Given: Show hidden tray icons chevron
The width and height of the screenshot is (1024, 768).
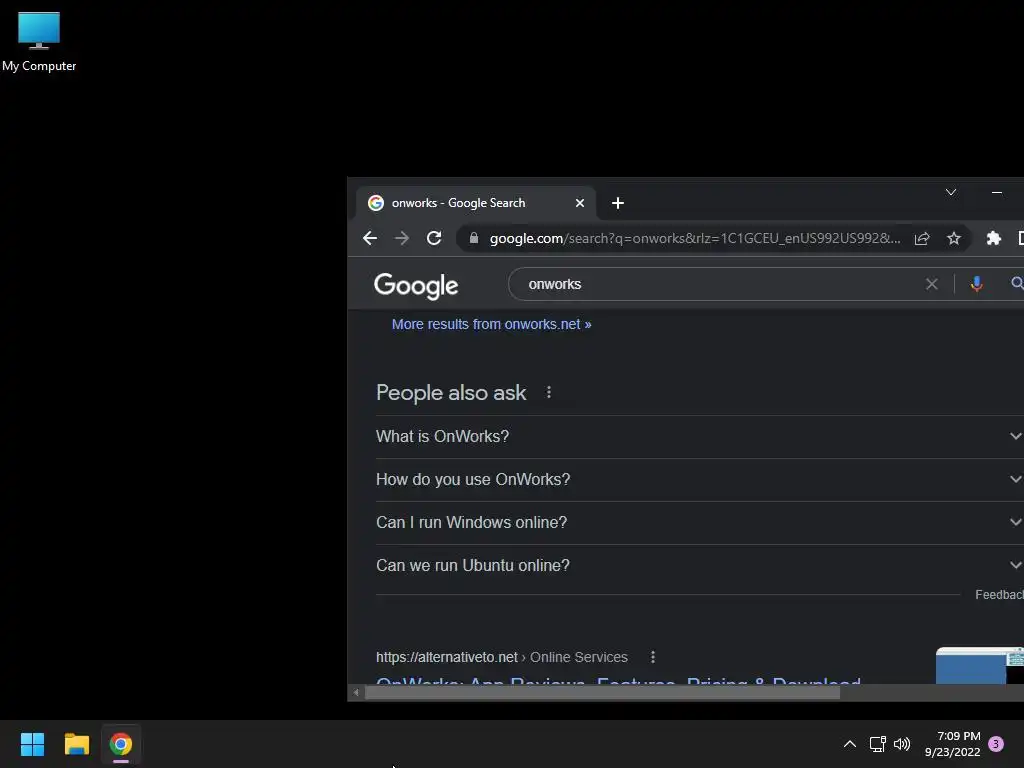Looking at the screenshot, I should tap(850, 744).
